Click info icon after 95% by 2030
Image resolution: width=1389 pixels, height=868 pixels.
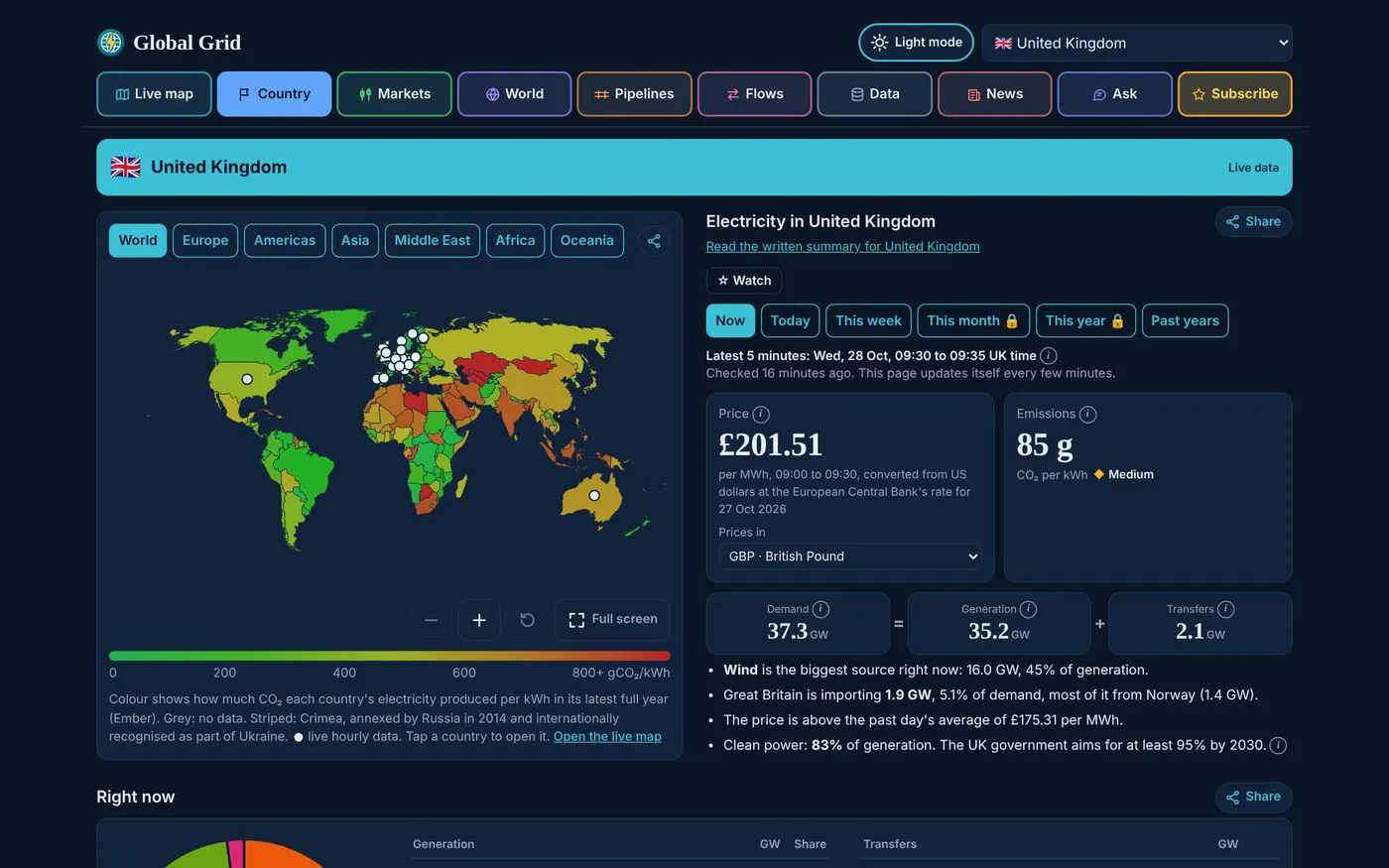[x=1278, y=745]
